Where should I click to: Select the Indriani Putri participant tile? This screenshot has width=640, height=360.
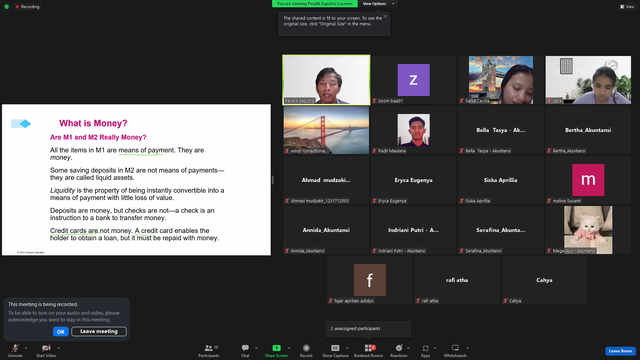coord(413,230)
